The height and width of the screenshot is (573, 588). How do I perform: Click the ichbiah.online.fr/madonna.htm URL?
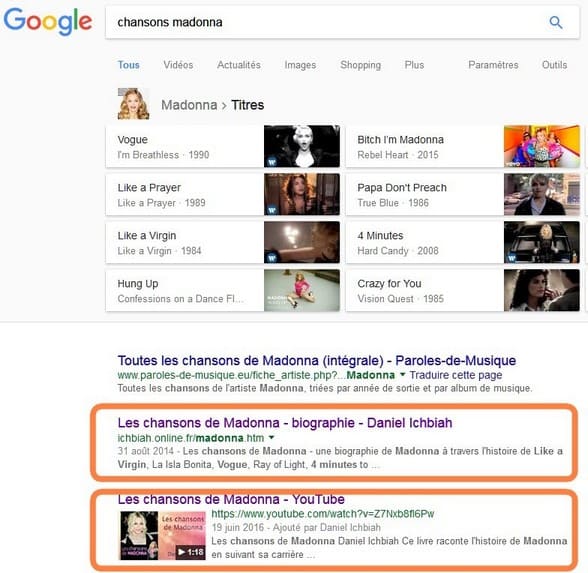click(190, 438)
